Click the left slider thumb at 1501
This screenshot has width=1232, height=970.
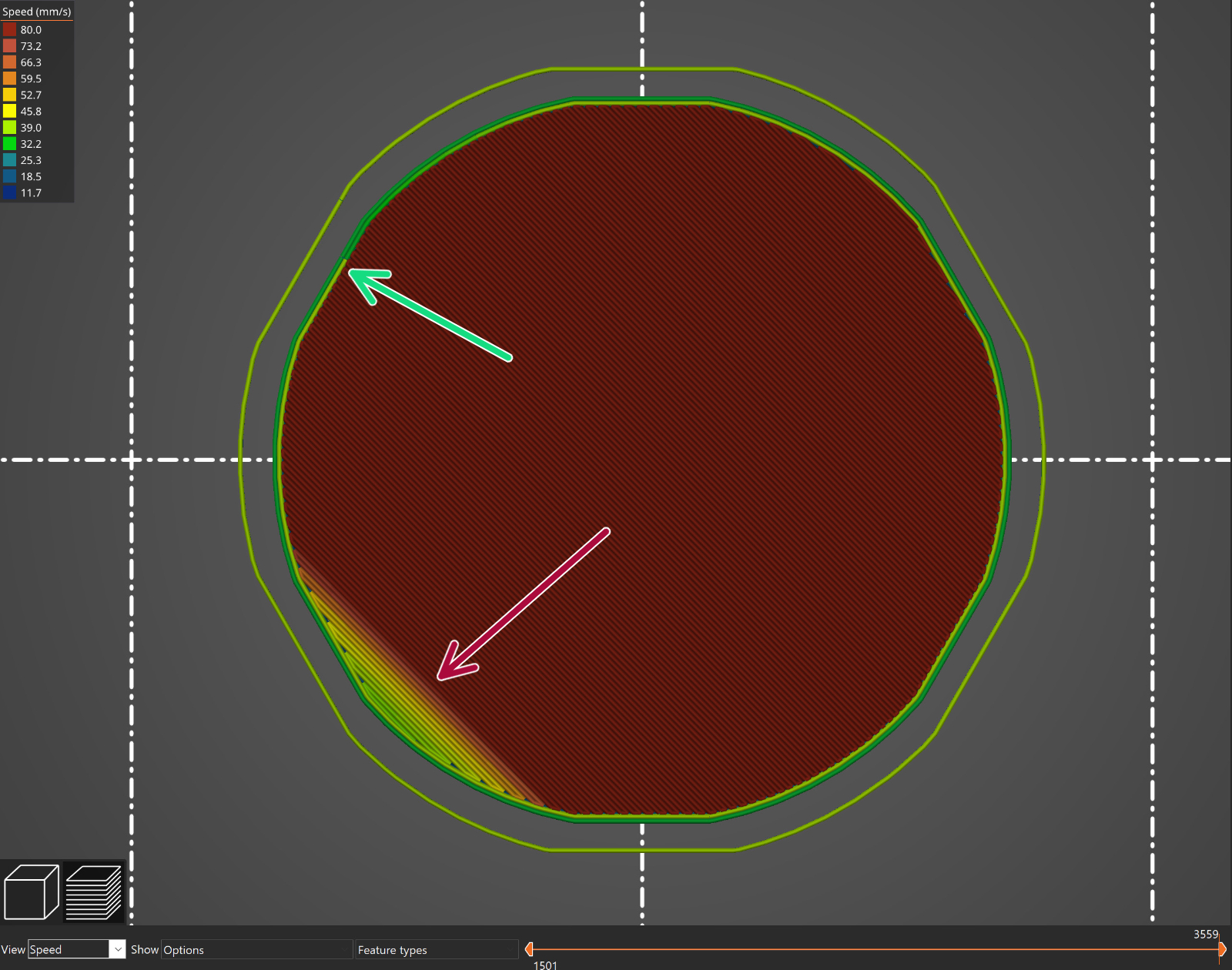coord(529,949)
